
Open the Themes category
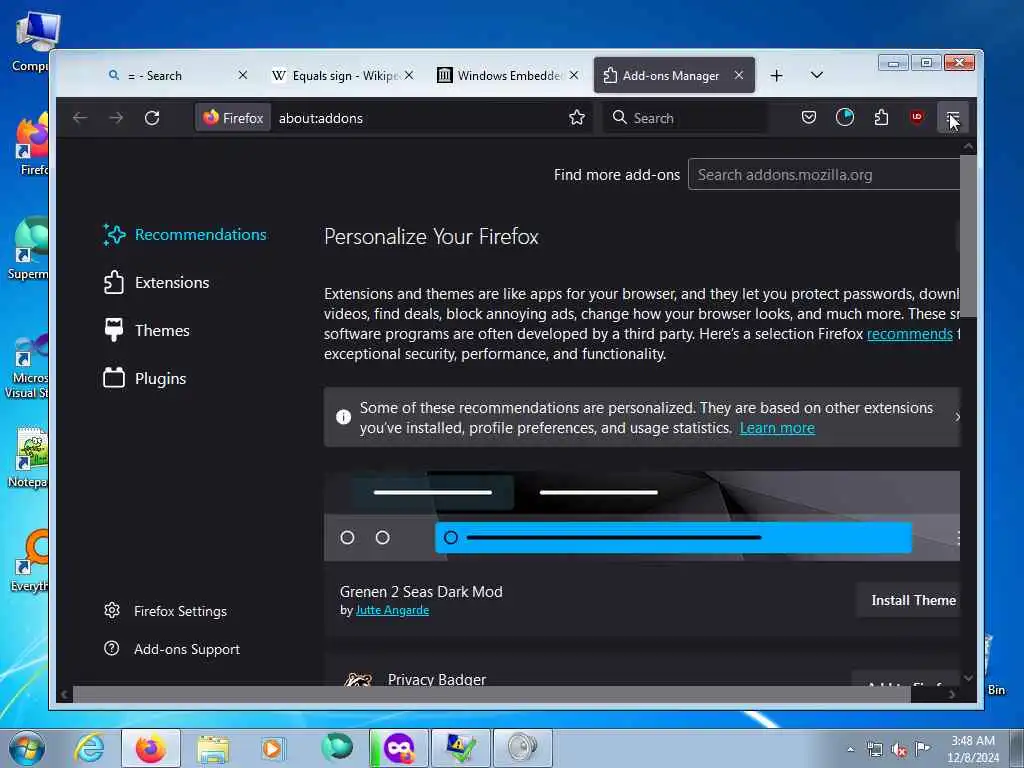pyautogui.click(x=146, y=330)
